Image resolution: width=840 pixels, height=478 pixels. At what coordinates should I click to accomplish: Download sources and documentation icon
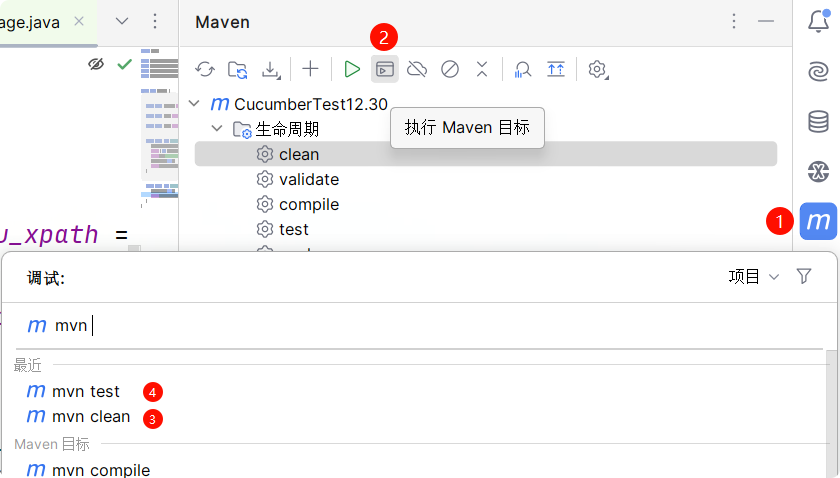tap(271, 70)
